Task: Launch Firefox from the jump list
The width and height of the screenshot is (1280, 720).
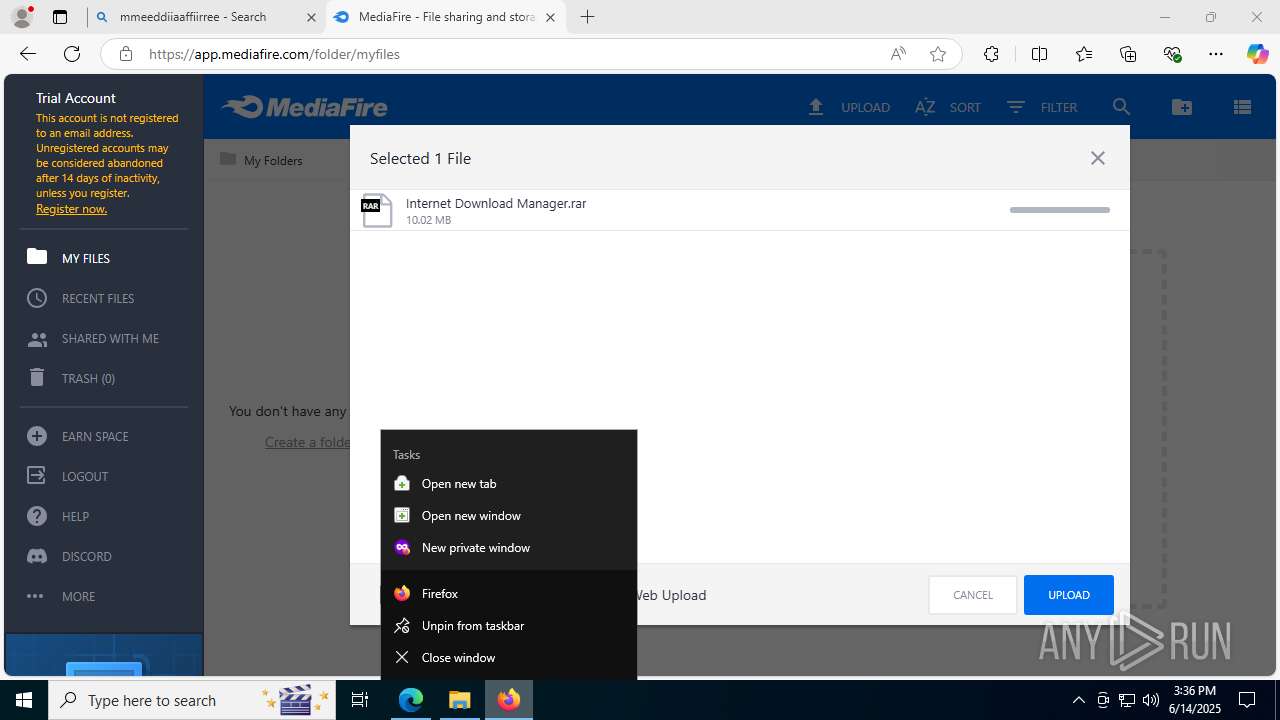Action: tap(509, 593)
